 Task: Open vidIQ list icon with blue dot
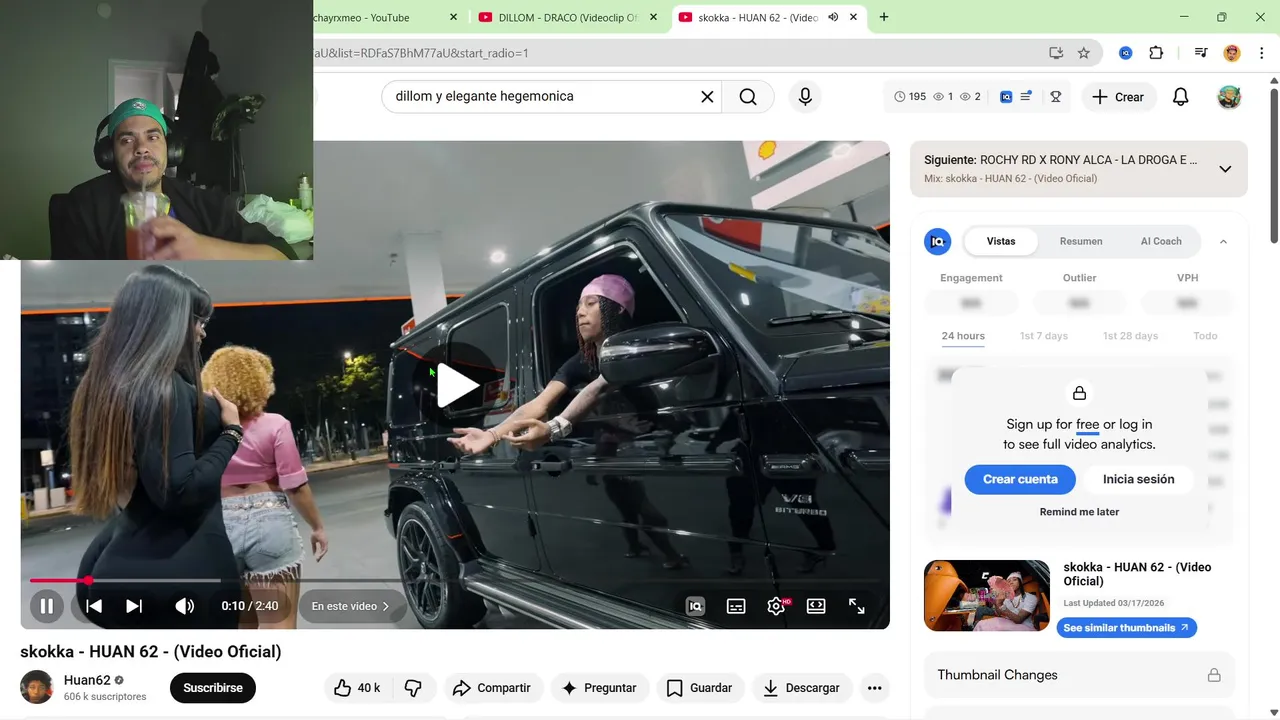(1026, 97)
